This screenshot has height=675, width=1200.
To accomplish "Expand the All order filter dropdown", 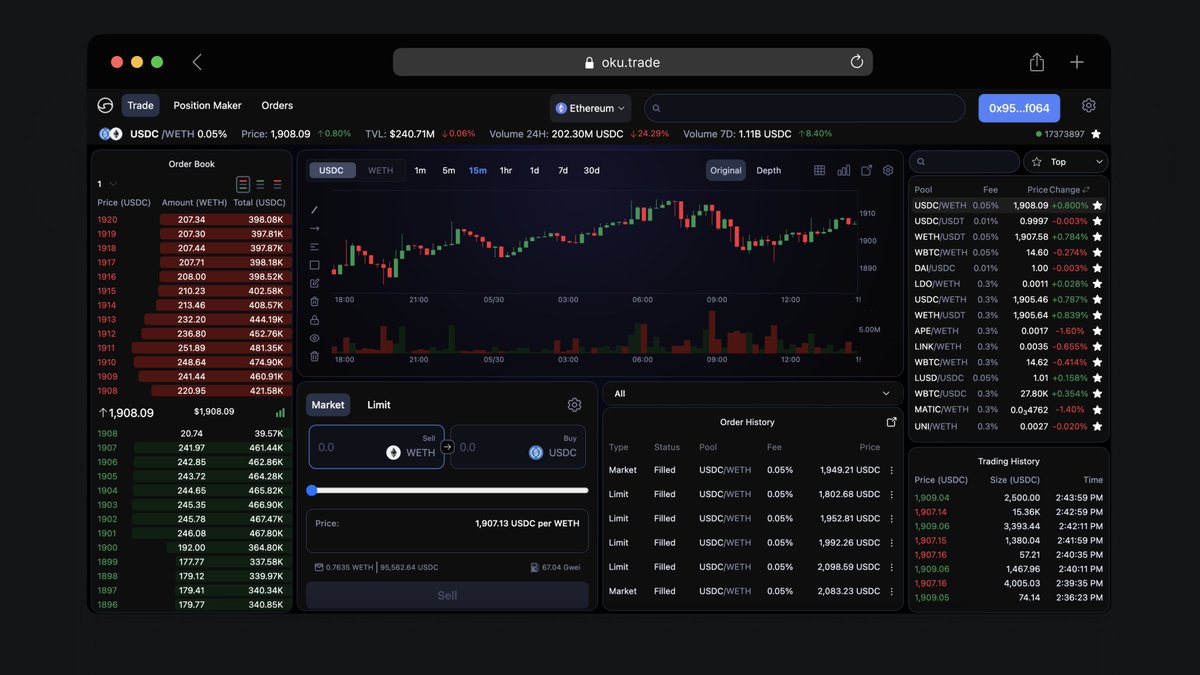I will click(753, 394).
